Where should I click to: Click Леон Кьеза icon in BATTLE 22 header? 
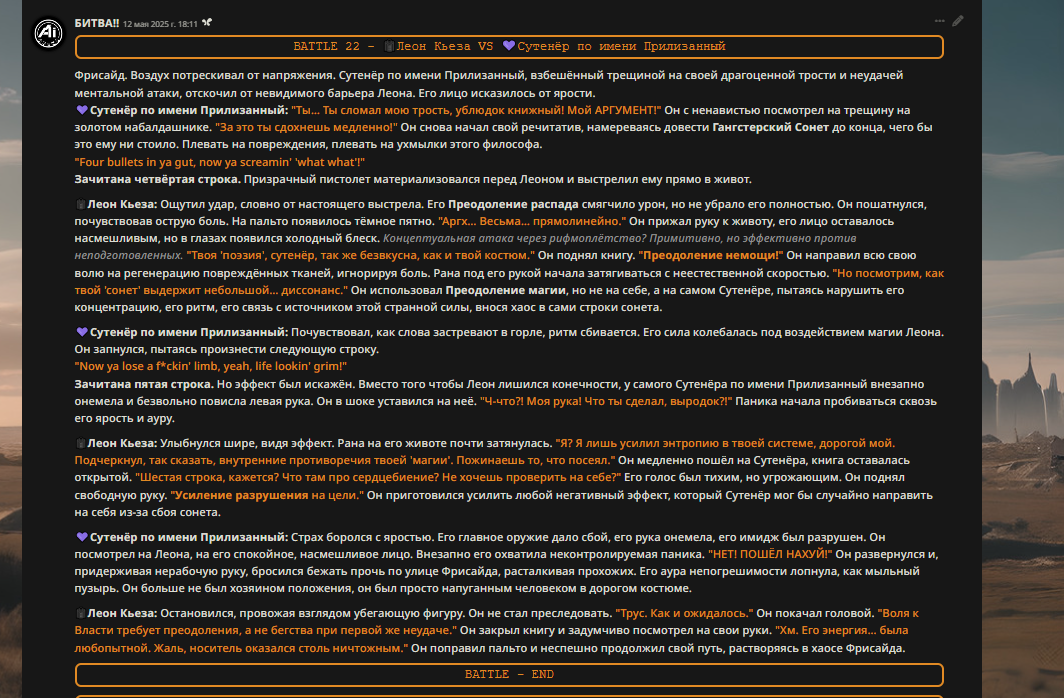[390, 46]
